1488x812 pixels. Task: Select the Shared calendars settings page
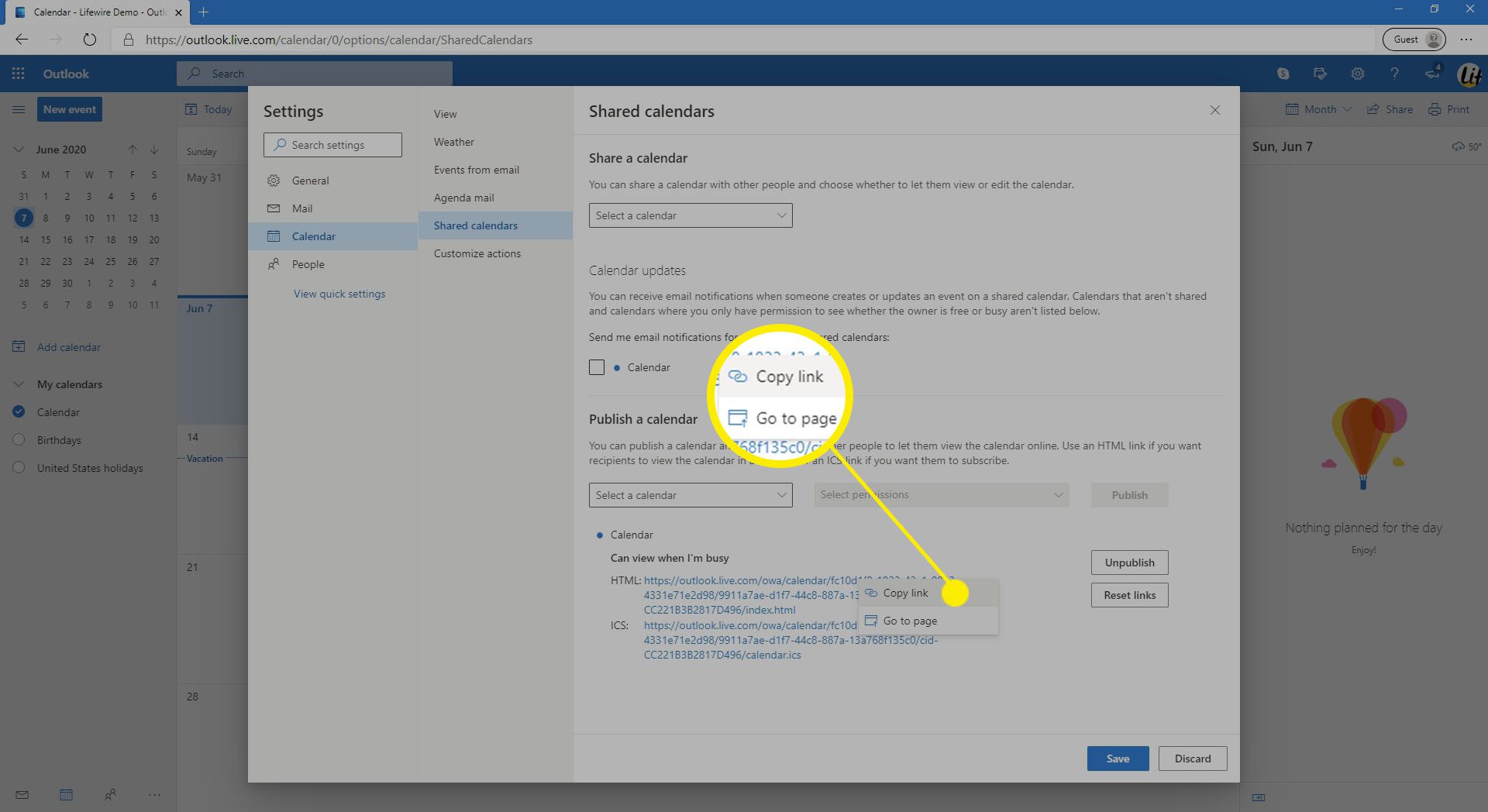click(496, 225)
